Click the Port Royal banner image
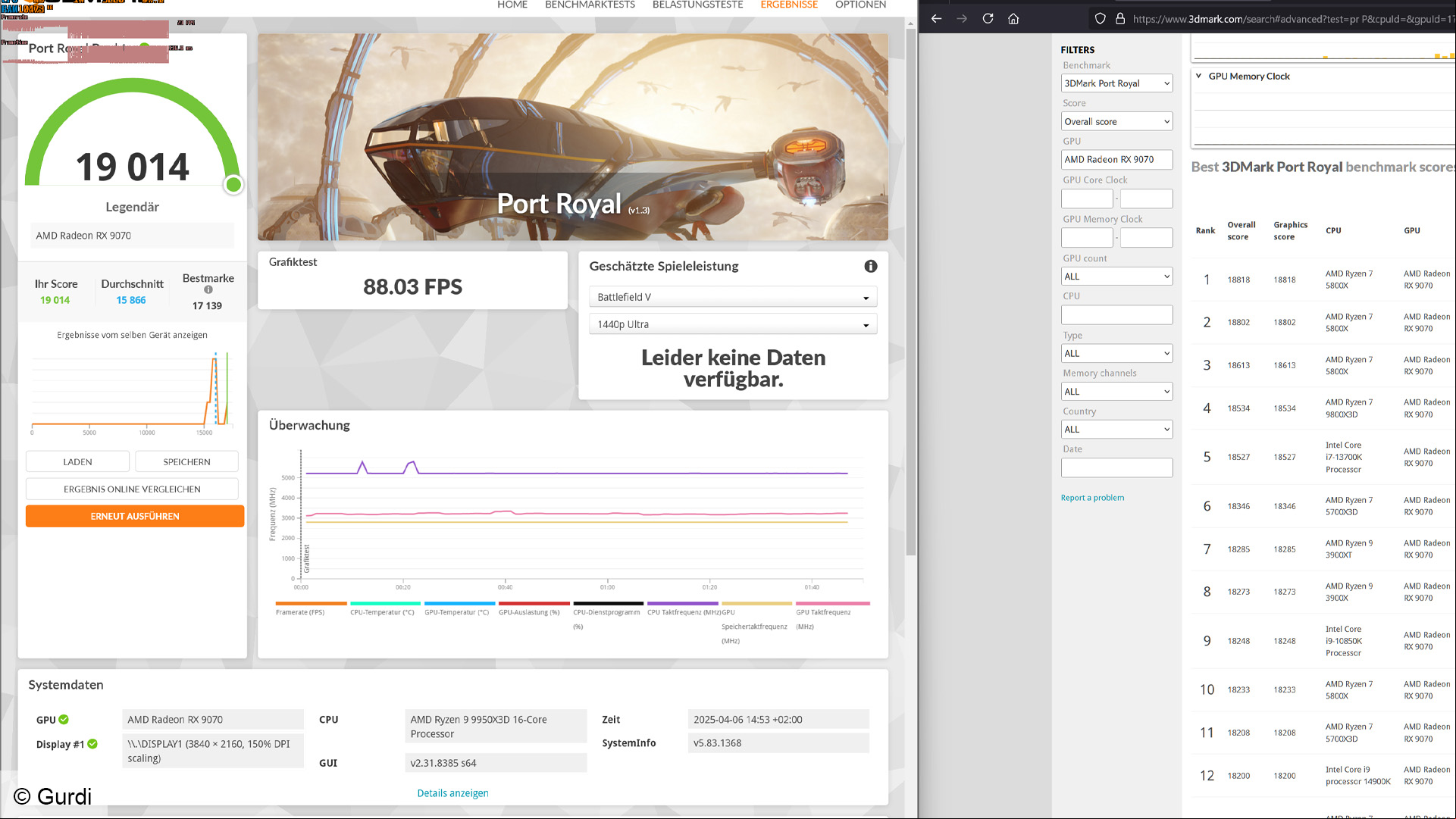The width and height of the screenshot is (1456, 819). pos(572,137)
